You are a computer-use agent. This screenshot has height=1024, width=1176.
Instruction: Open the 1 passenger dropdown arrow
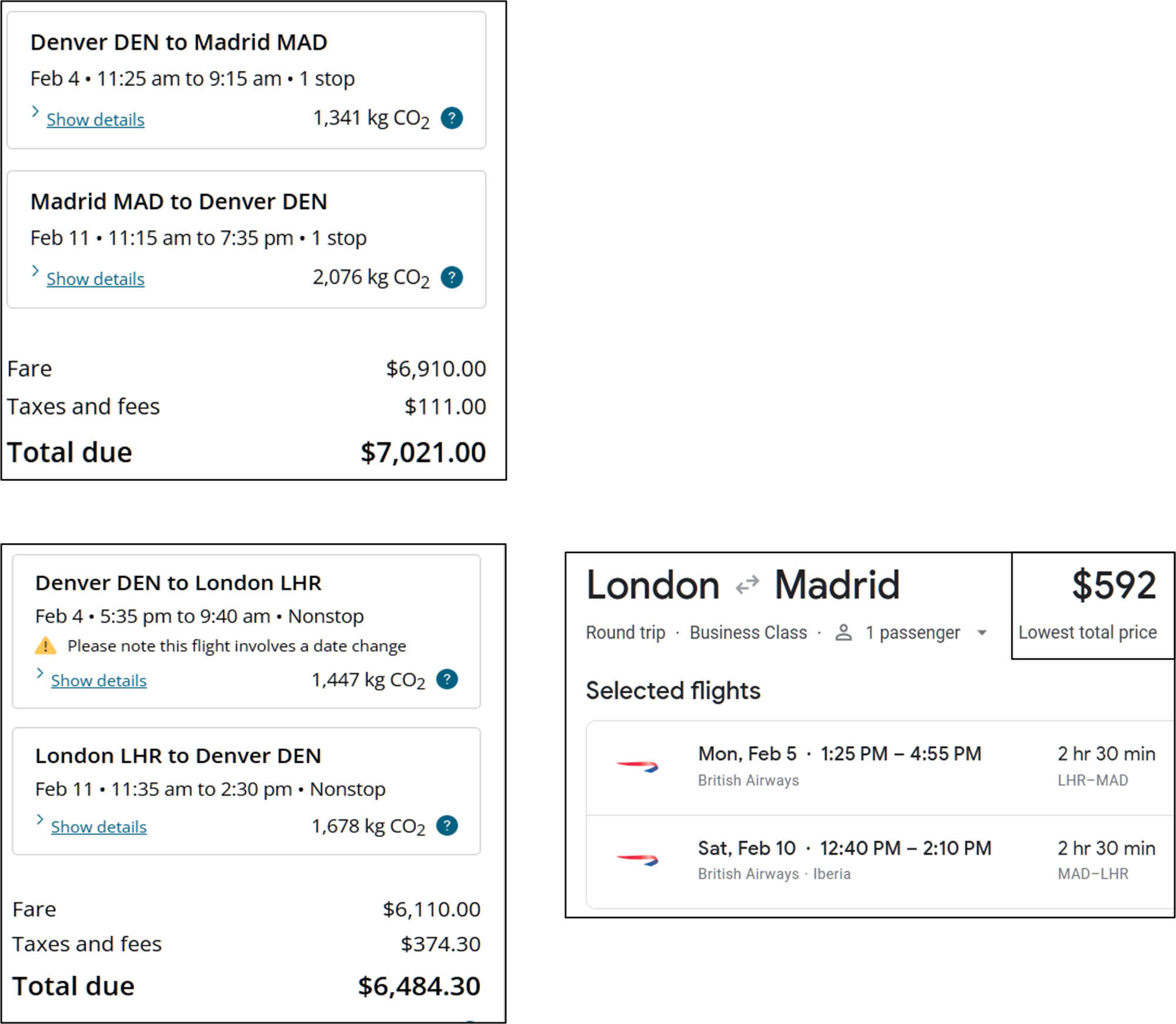(x=981, y=633)
